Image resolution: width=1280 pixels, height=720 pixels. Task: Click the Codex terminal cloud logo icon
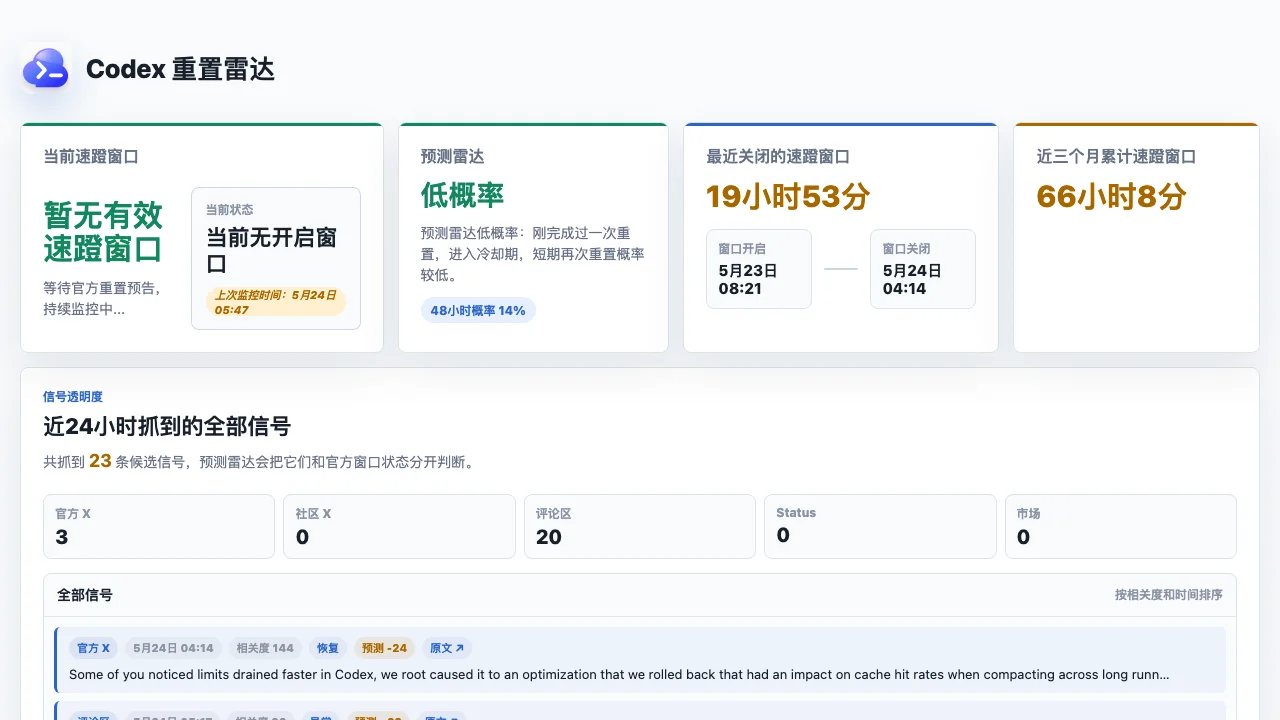tap(46, 69)
